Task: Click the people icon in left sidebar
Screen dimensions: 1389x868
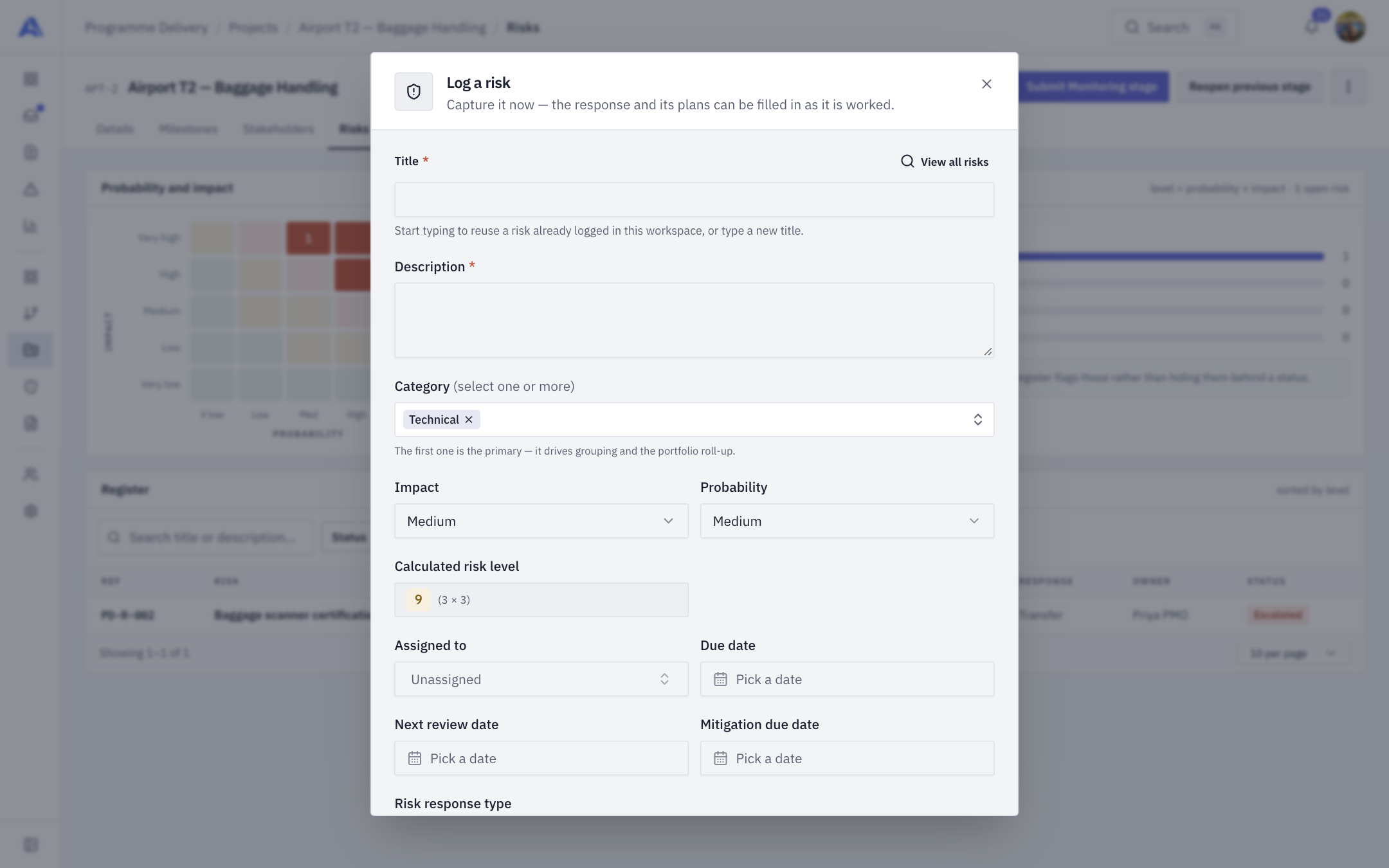Action: [30, 475]
